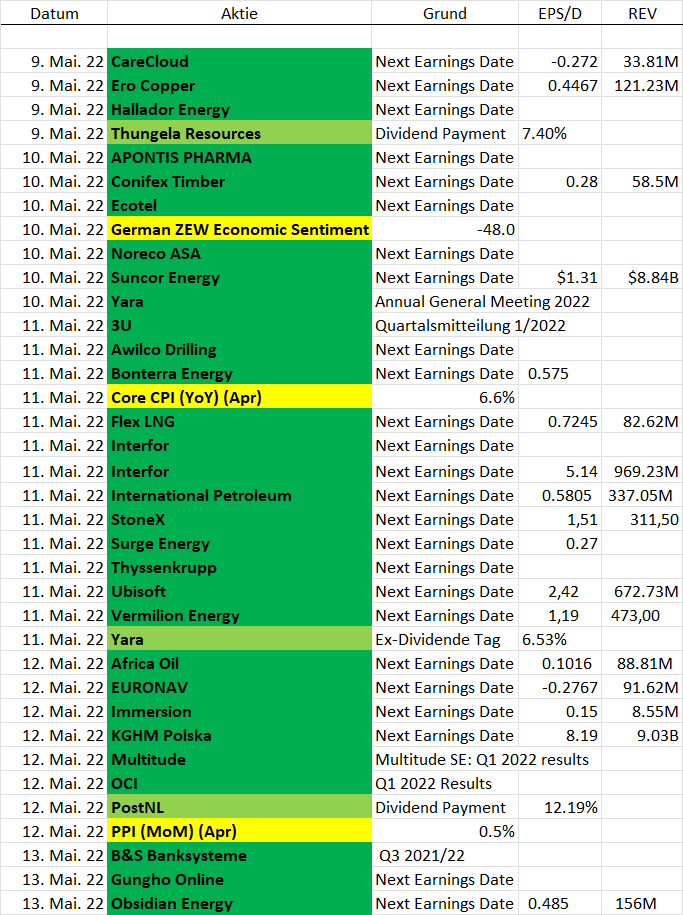Click the Ubisoft cell
This screenshot has height=915, width=683.
(239, 591)
